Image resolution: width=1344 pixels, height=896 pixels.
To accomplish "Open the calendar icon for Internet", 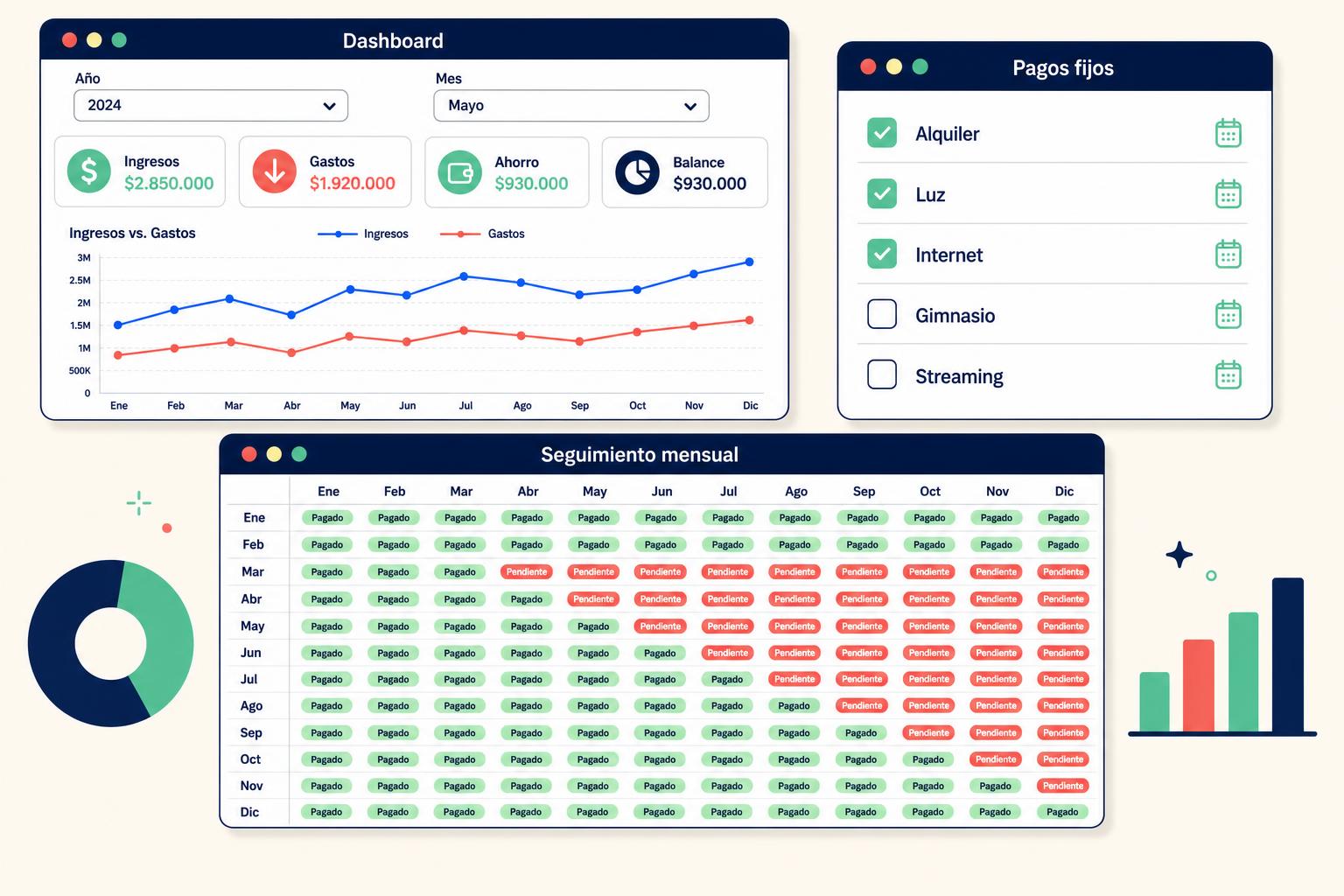I will pos(1228,254).
